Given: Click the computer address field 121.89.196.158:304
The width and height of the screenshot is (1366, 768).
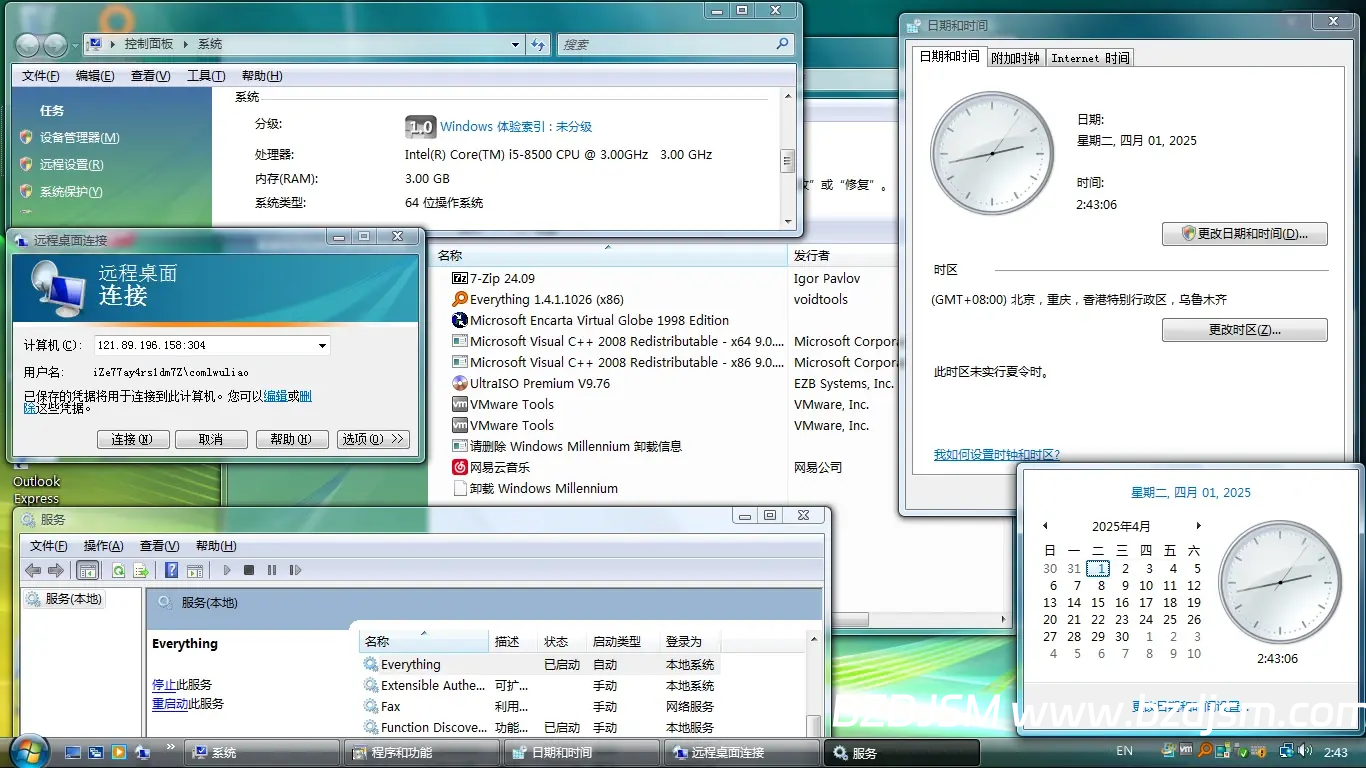Looking at the screenshot, I should (204, 346).
